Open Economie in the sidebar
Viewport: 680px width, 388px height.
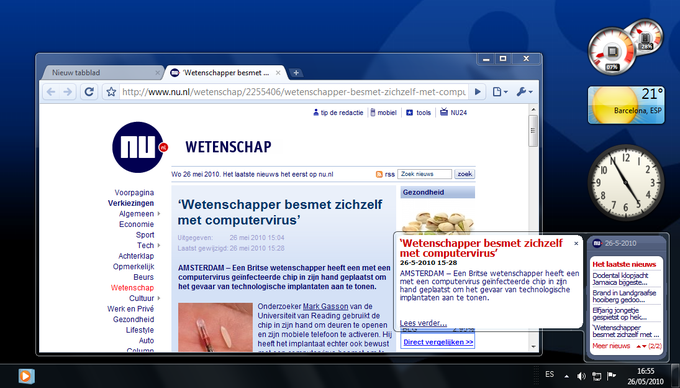click(137, 224)
